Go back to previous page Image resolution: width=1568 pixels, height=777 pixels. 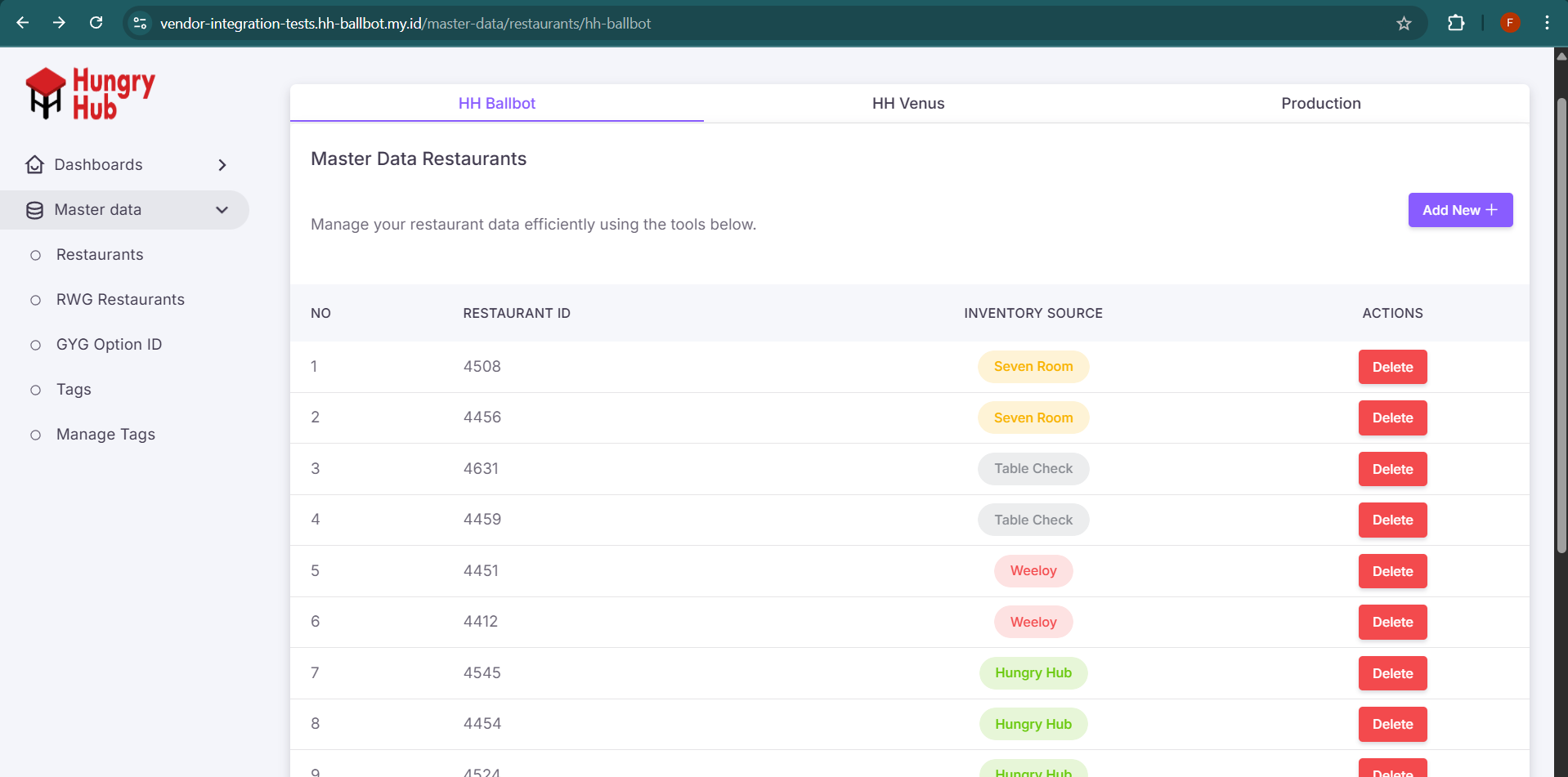tap(23, 23)
